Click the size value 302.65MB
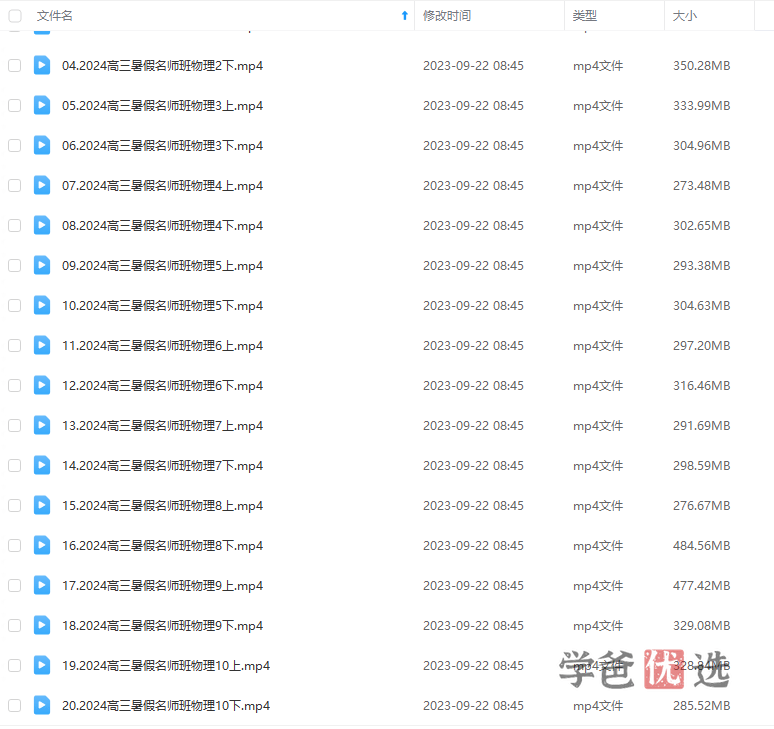Viewport: 774px width, 729px height. pyautogui.click(x=701, y=226)
